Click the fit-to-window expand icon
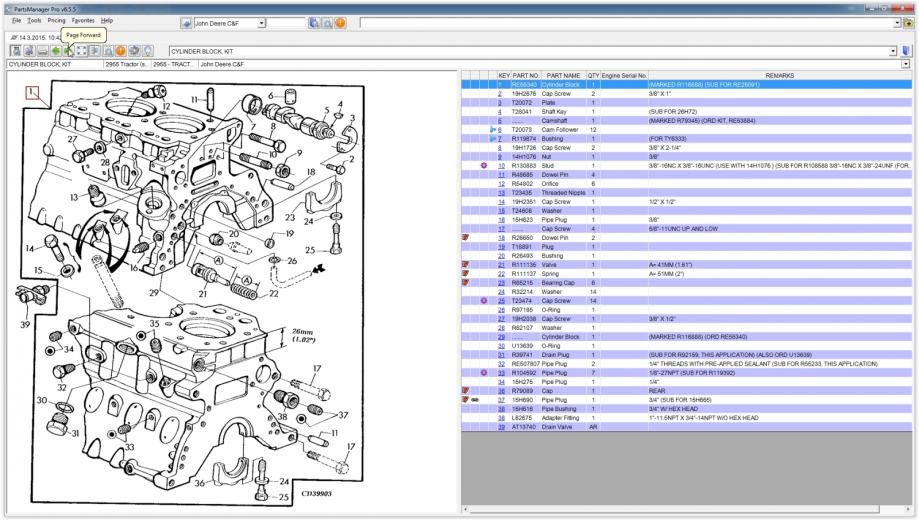The height and width of the screenshot is (520, 919). (x=81, y=51)
